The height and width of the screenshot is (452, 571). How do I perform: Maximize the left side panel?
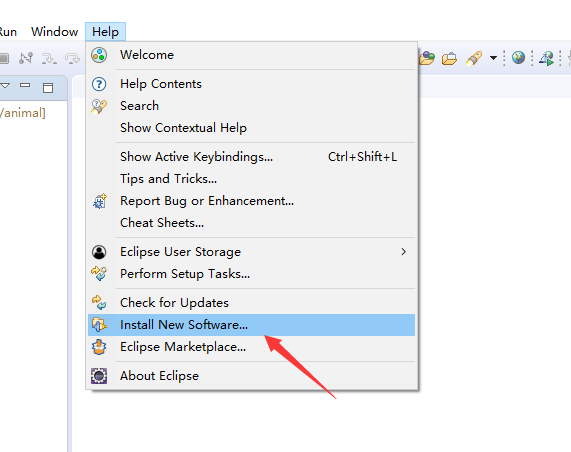coord(48,88)
